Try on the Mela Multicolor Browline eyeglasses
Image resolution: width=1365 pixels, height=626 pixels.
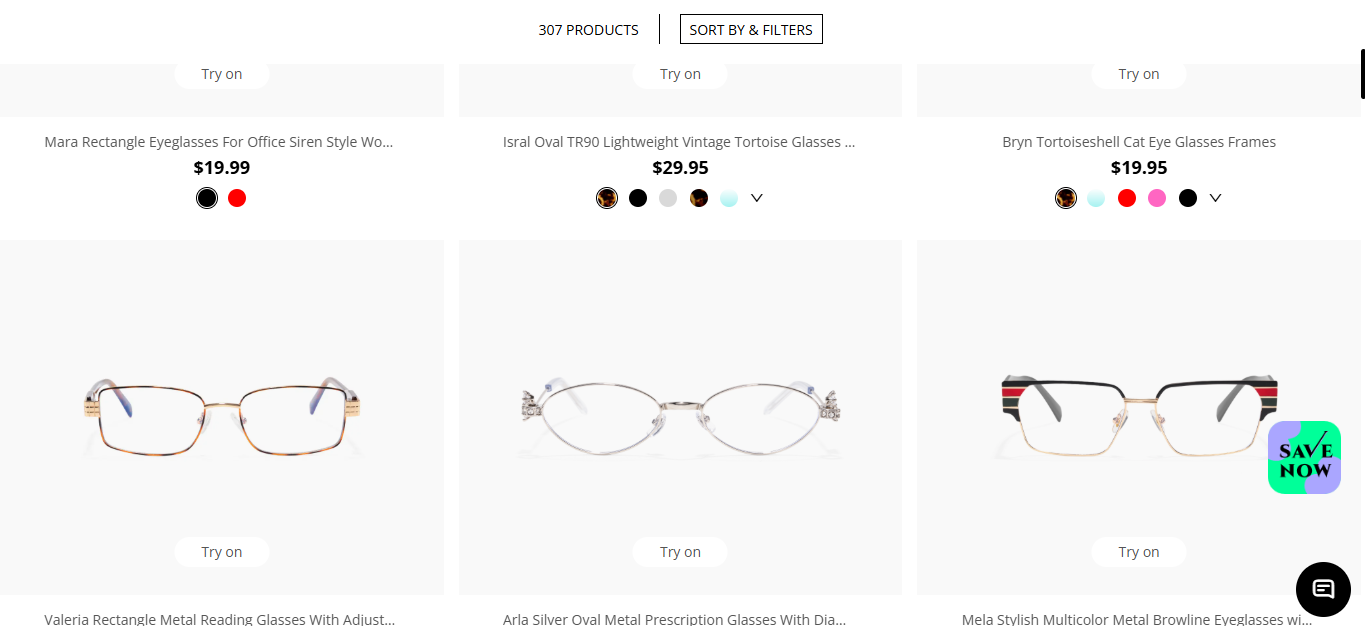tap(1138, 552)
